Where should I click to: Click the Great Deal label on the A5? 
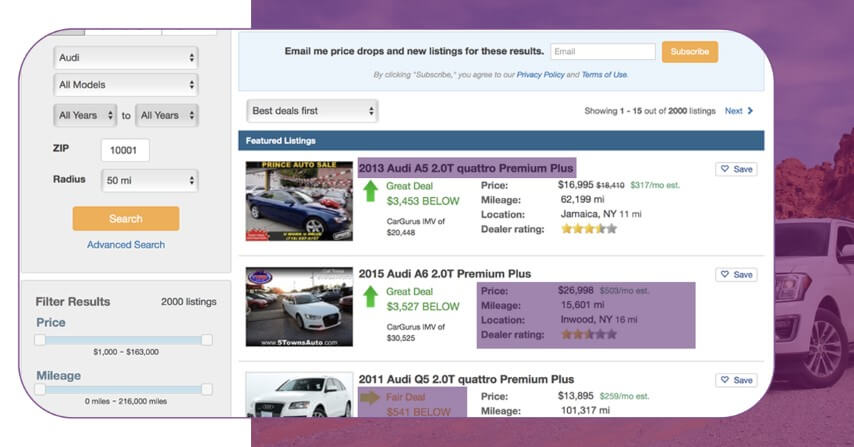coord(410,186)
